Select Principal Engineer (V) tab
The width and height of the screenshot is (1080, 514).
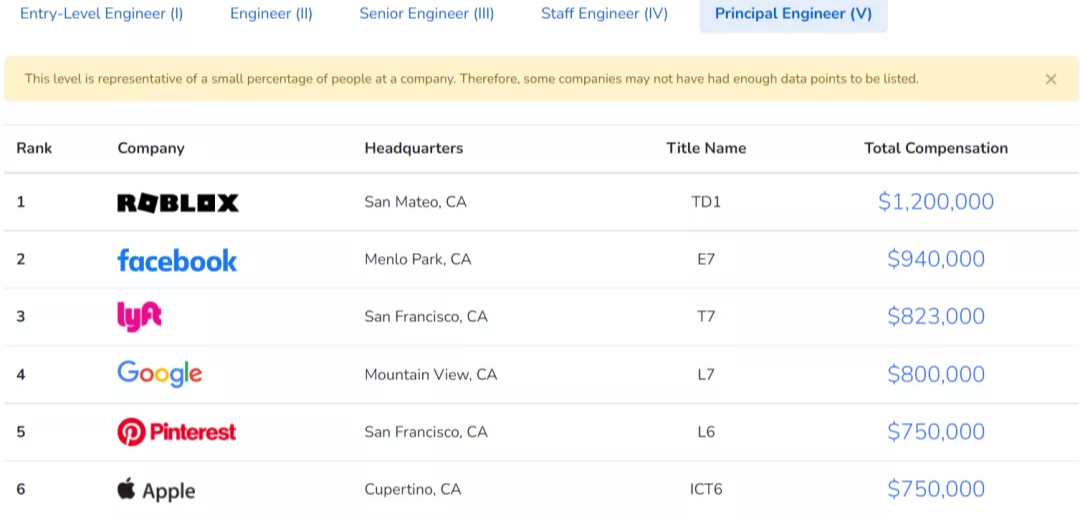coord(793,14)
